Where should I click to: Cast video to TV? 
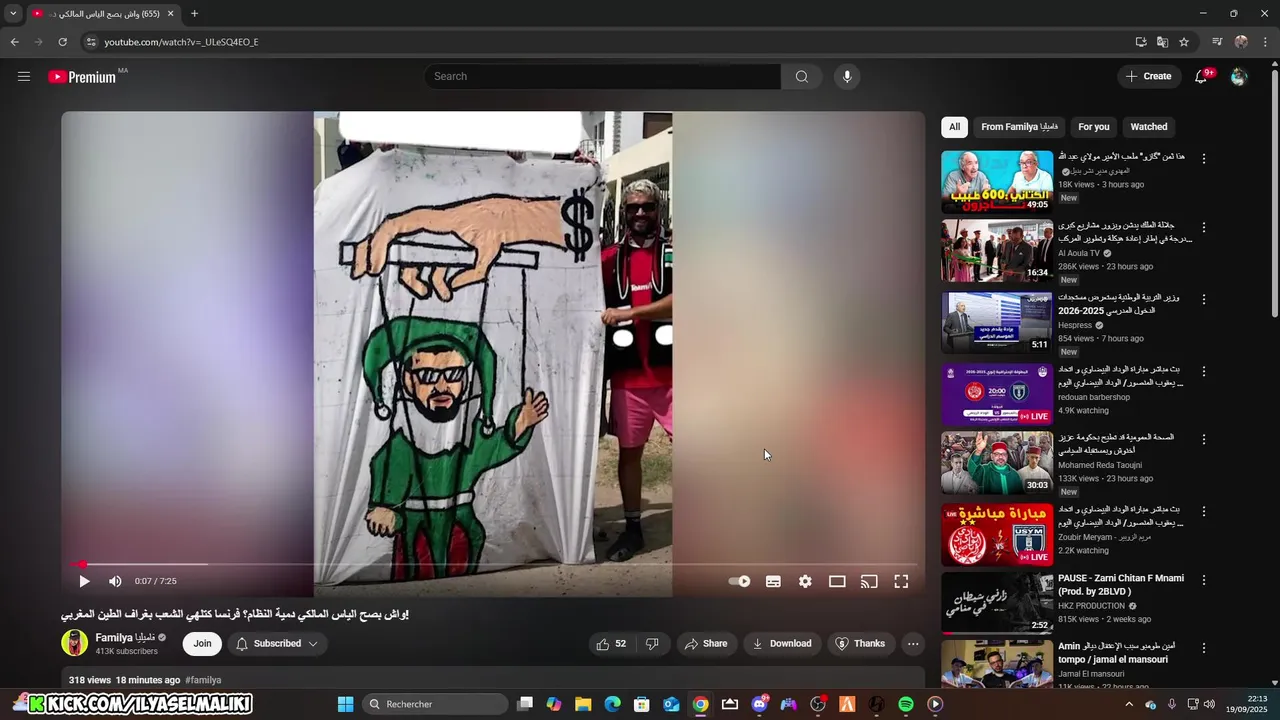pos(869,581)
